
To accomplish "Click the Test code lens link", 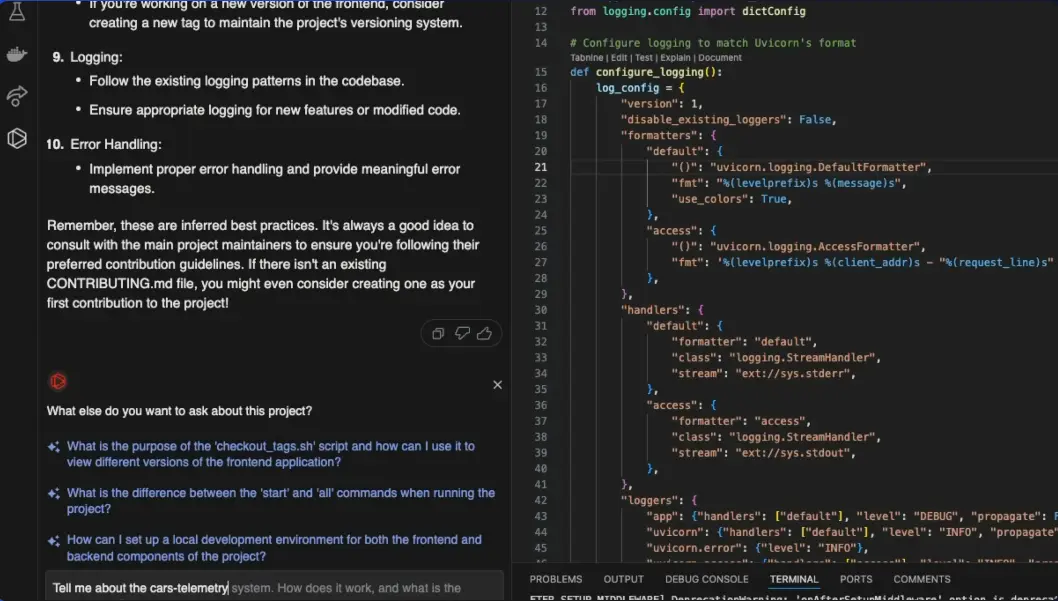I will (x=644, y=58).
